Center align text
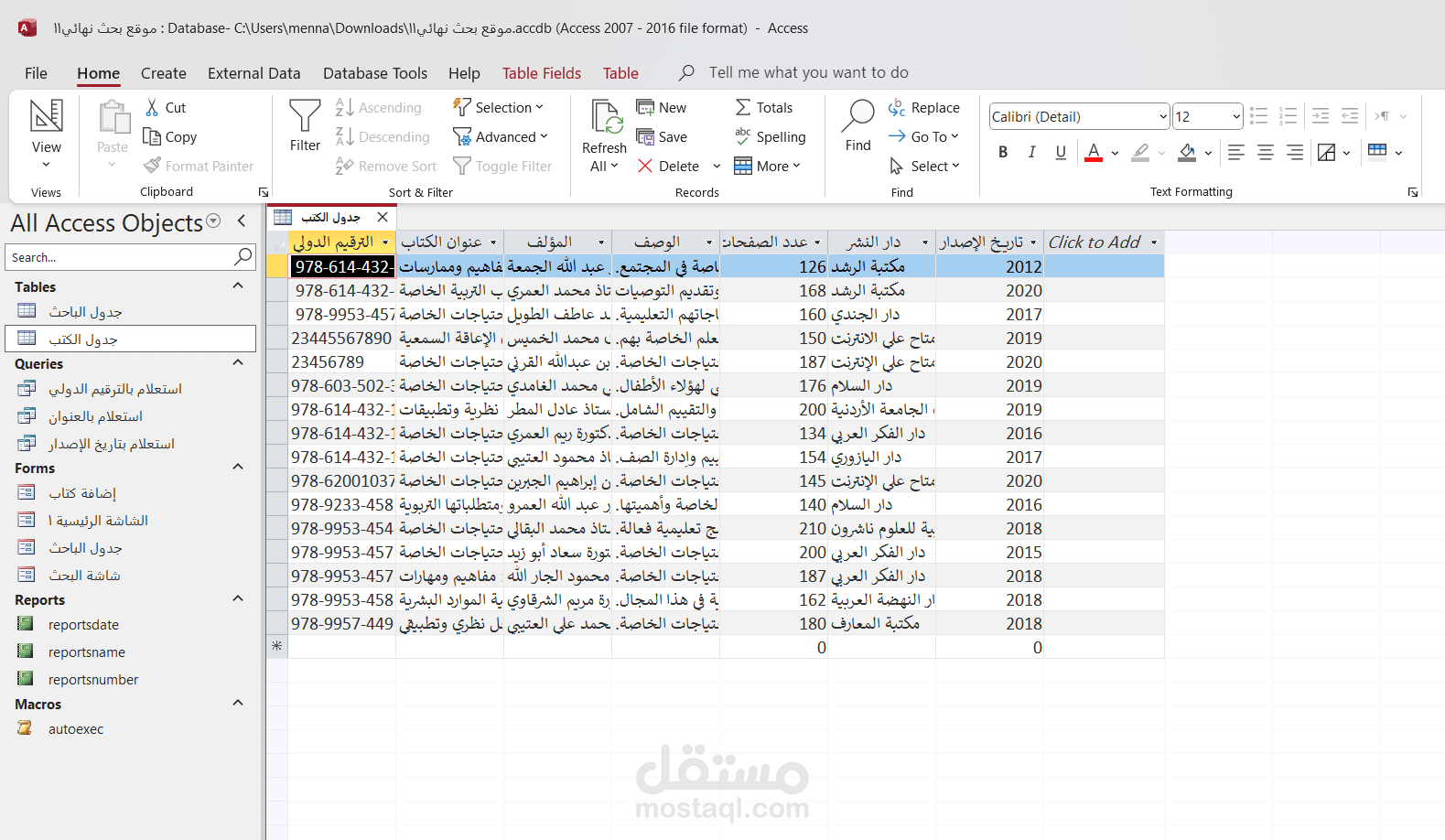 point(1266,153)
